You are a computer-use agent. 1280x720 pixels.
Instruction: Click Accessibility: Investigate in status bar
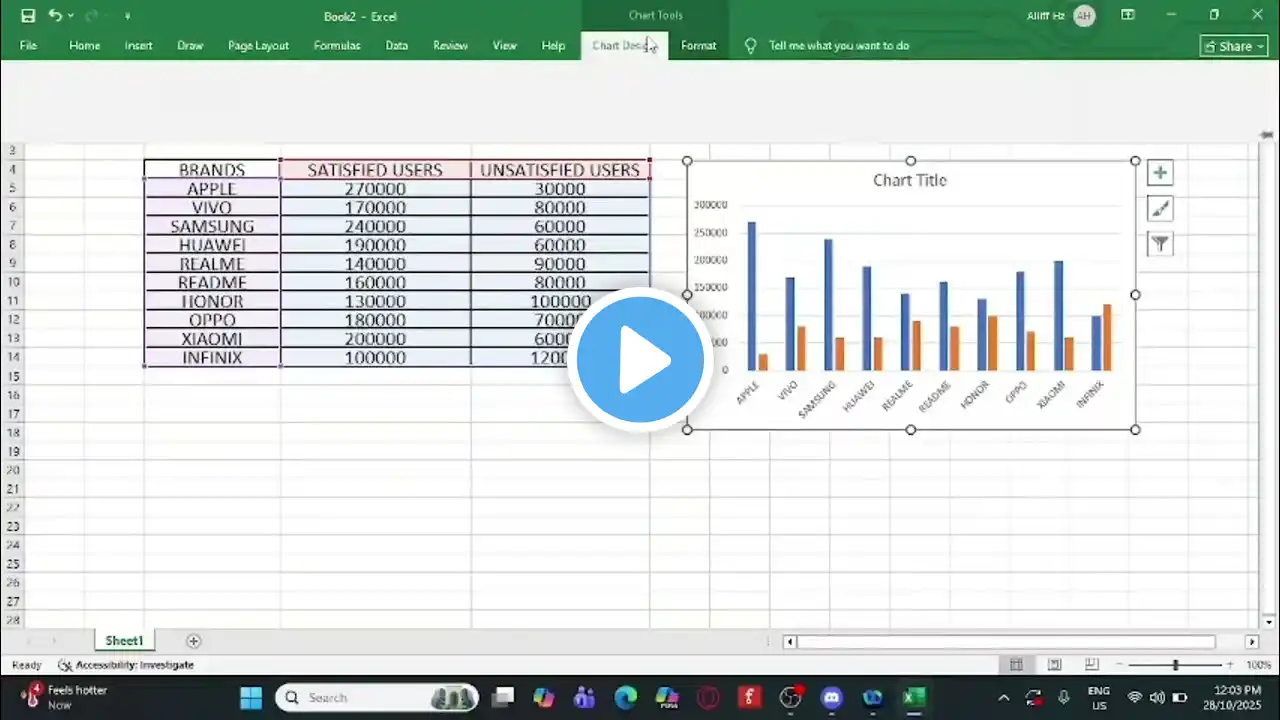click(126, 665)
